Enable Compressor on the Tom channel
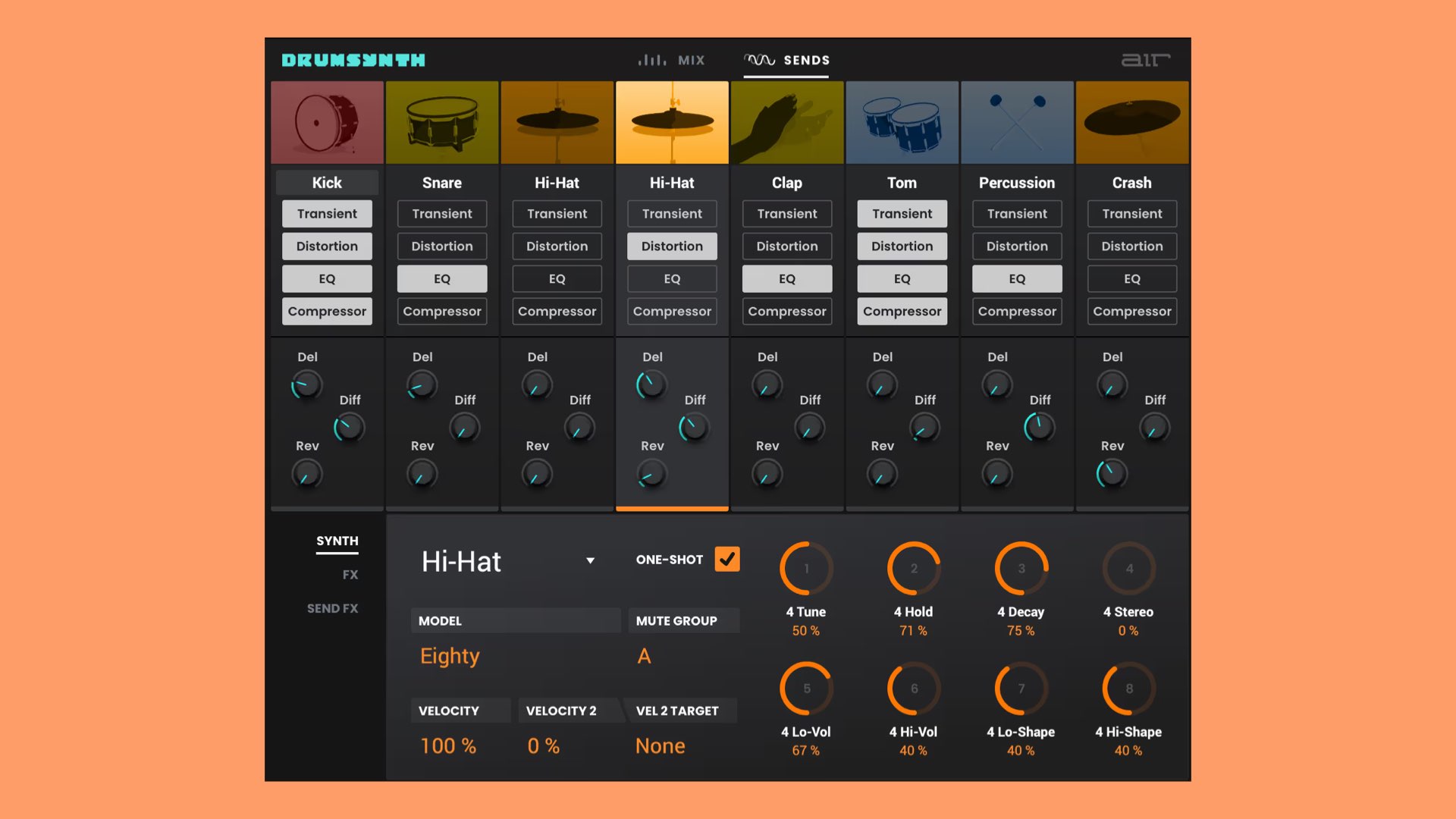The image size is (1456, 819). point(902,311)
